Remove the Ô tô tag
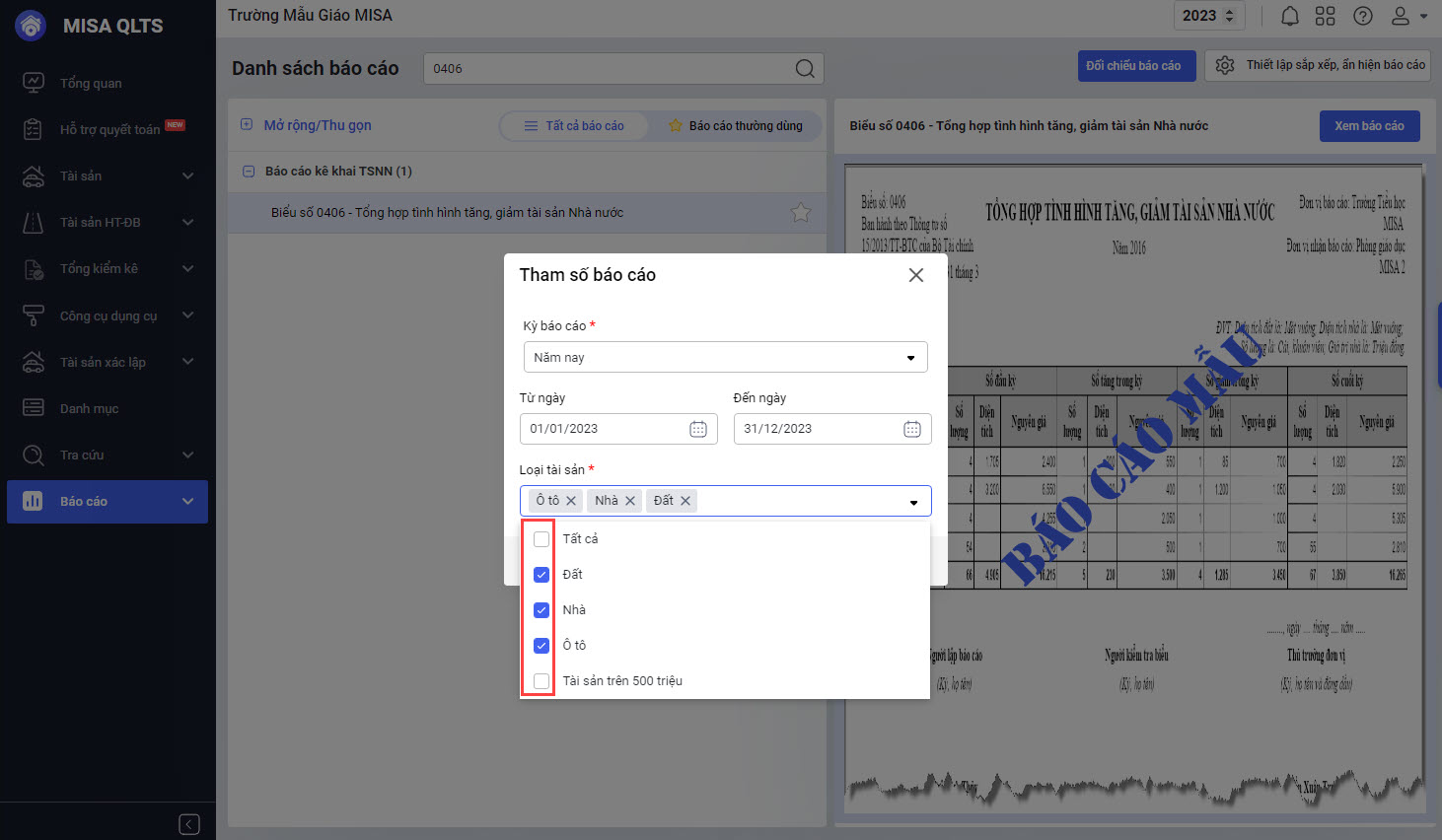The image size is (1442, 840). 571,501
